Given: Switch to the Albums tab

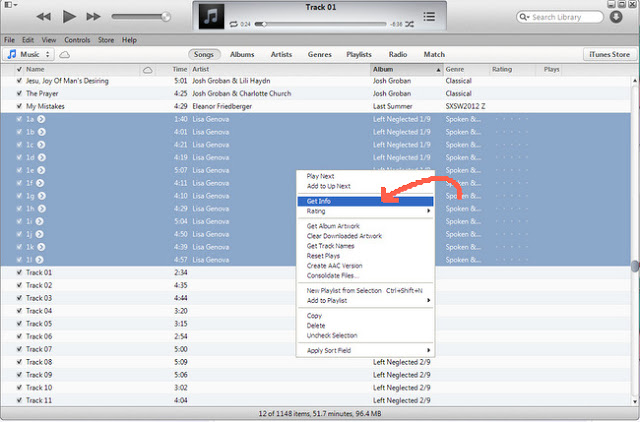Looking at the screenshot, I should coord(242,54).
